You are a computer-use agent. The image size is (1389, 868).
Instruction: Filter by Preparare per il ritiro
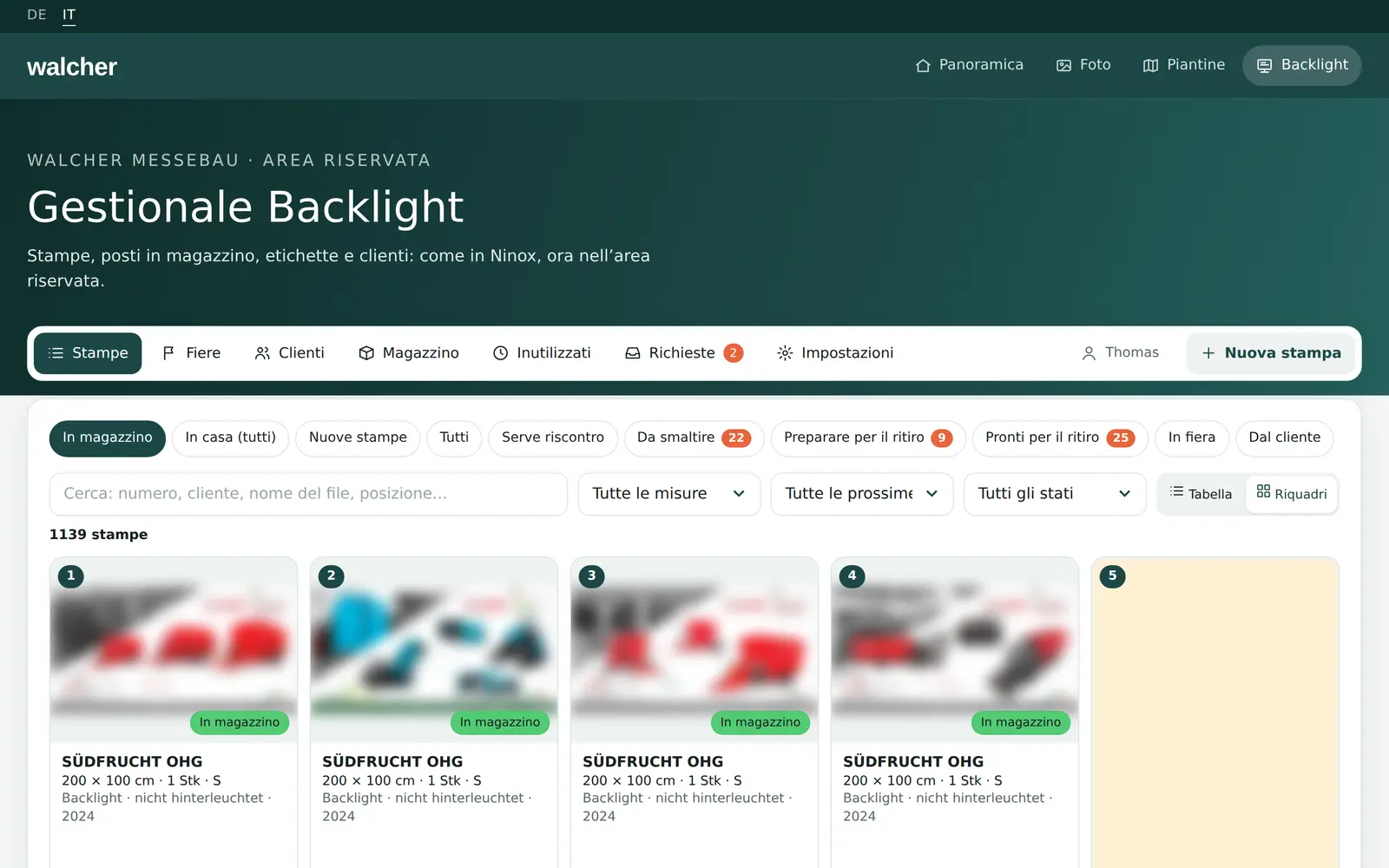tap(868, 437)
